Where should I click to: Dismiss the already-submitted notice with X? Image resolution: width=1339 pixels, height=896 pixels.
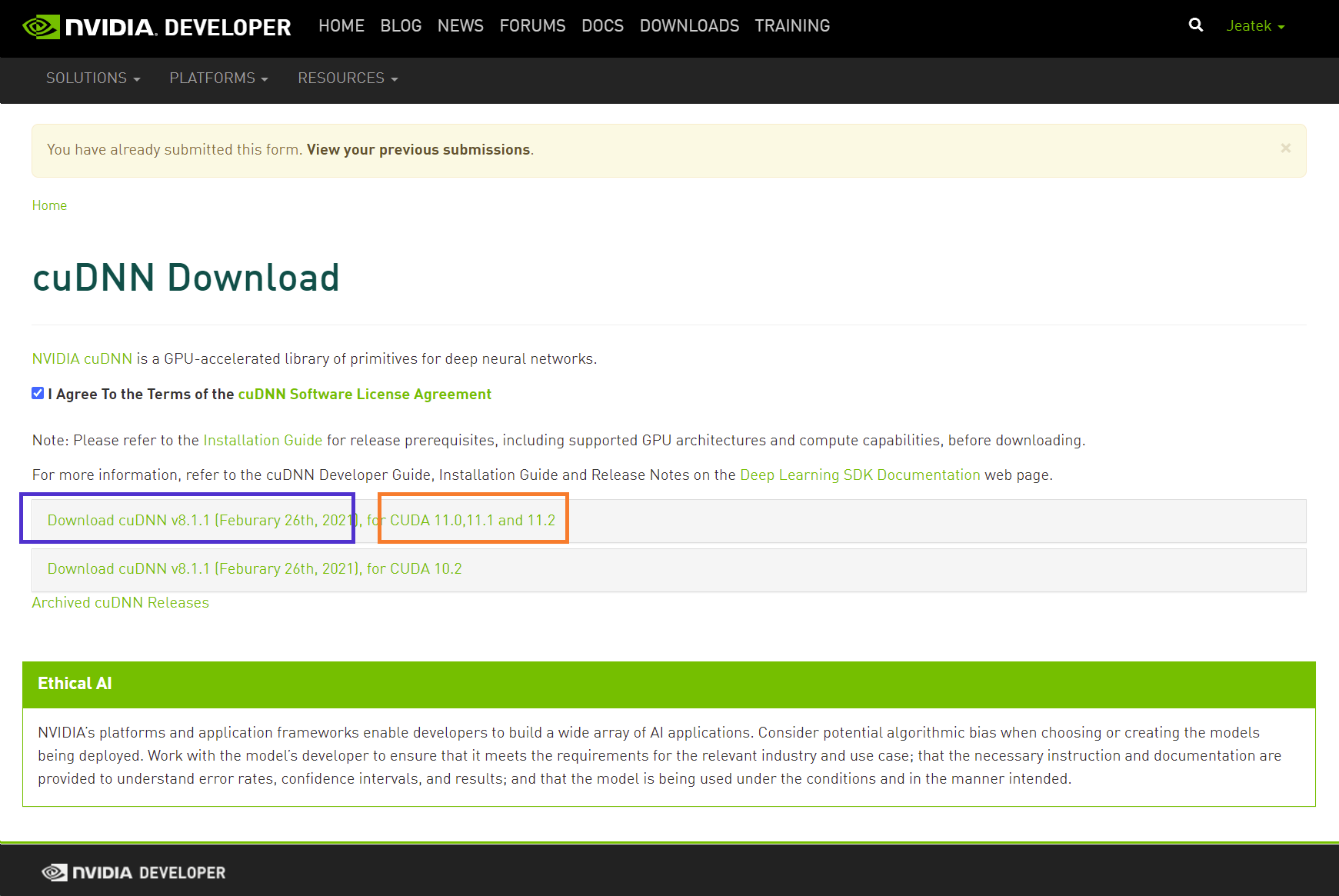point(1285,148)
